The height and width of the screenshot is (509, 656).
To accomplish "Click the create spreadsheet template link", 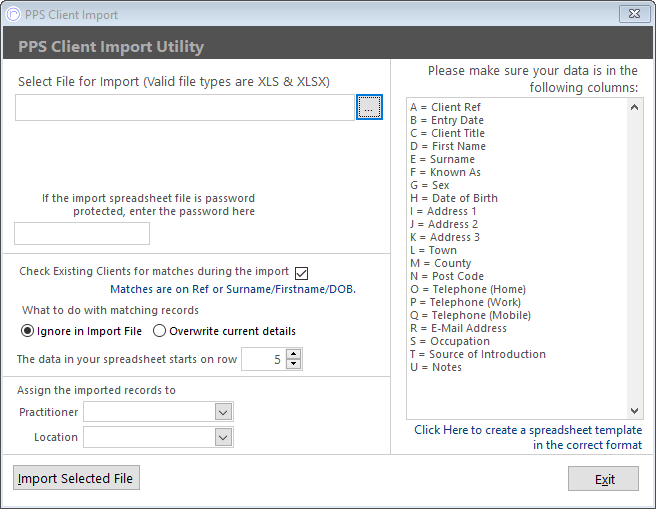I will coord(528,437).
